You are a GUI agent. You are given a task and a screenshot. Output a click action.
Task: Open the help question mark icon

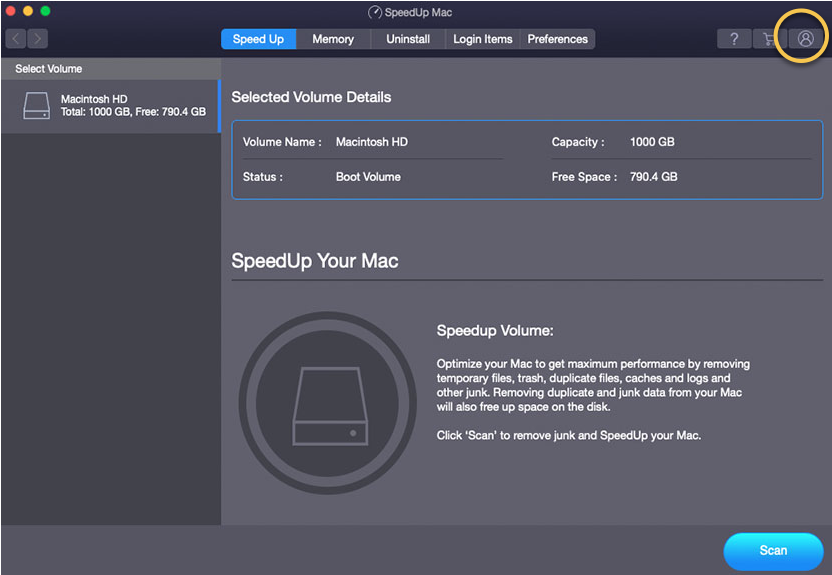(x=734, y=39)
